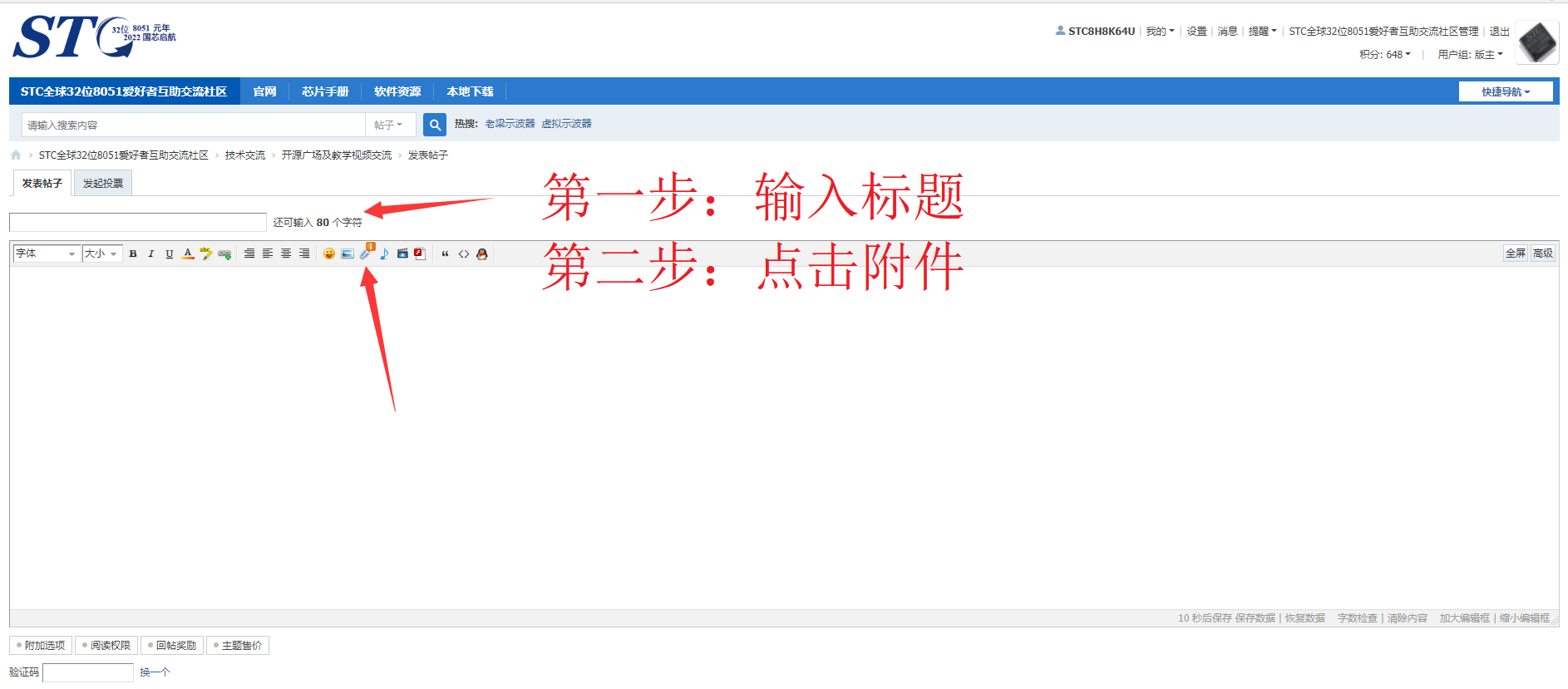The height and width of the screenshot is (689, 1568).
Task: Open the 软件资源 navigation item
Action: [397, 91]
